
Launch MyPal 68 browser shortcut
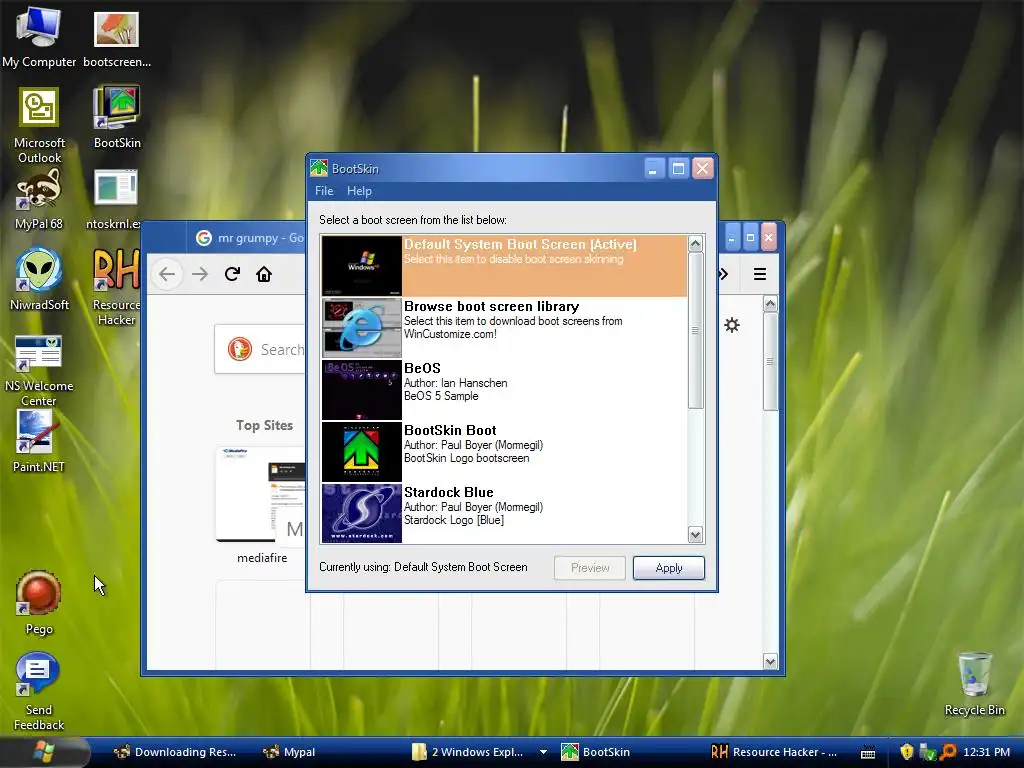pyautogui.click(x=39, y=199)
